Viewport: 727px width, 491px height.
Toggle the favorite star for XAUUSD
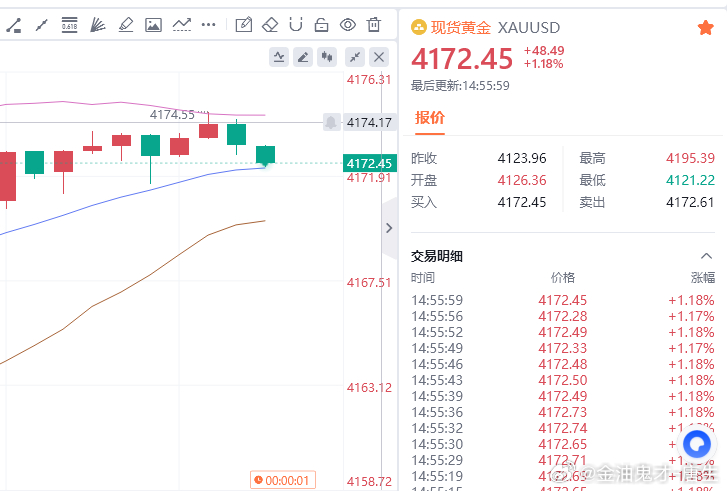[705, 28]
